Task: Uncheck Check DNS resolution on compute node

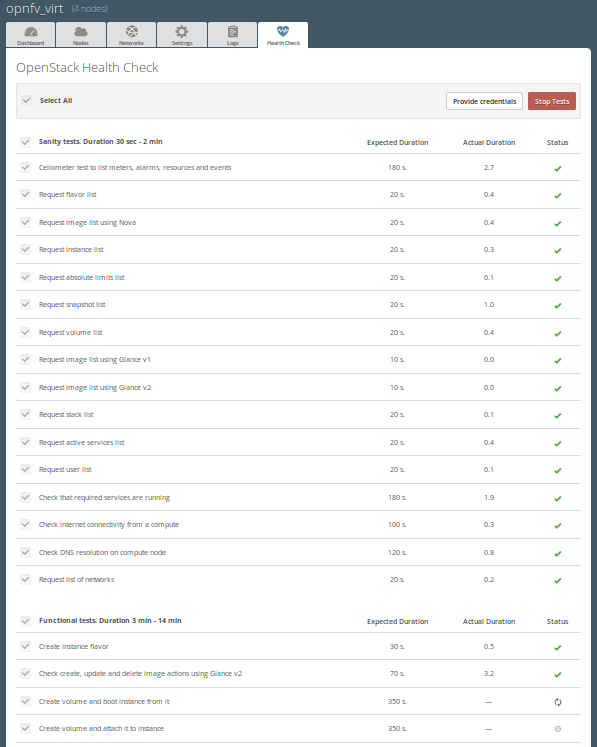Action: (26, 552)
